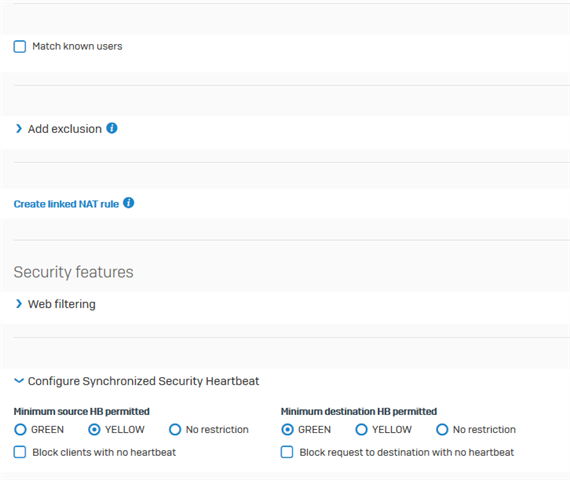Screen dimensions: 570x480
Task: Select GREEN for minimum source HB
Action: [x=20, y=429]
